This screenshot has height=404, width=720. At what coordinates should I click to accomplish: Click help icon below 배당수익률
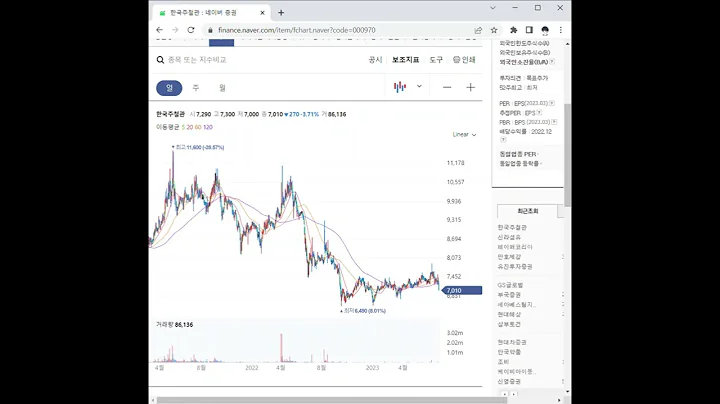503,139
